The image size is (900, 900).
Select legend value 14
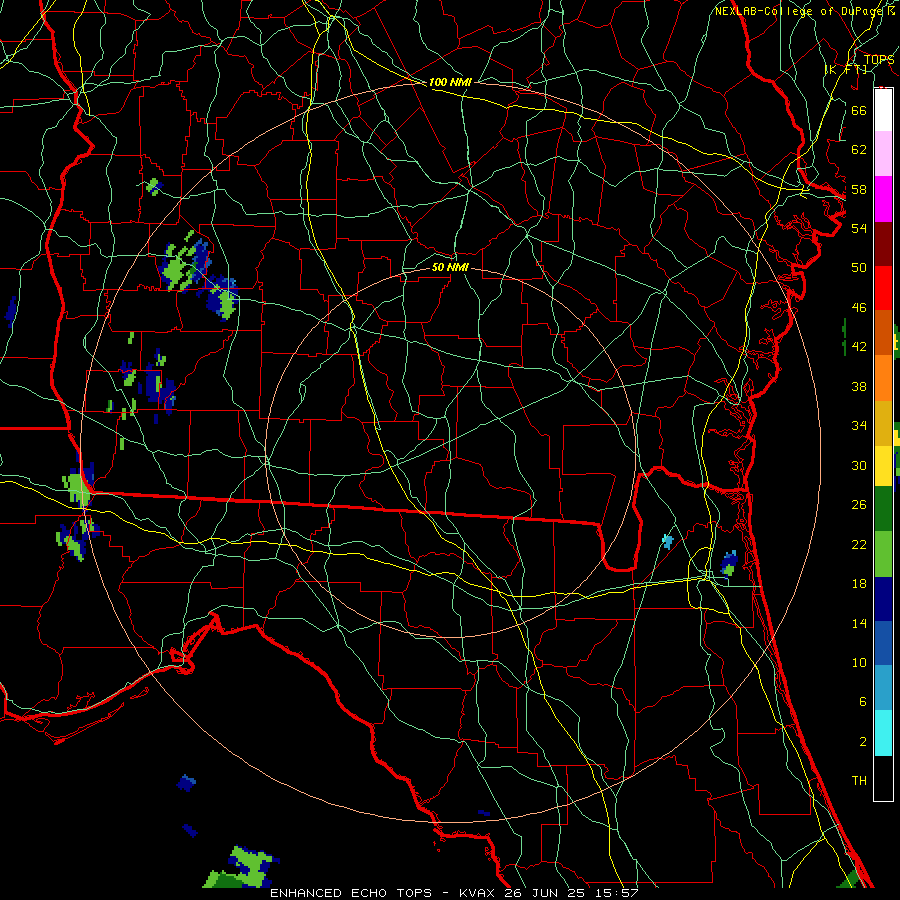coord(859,623)
